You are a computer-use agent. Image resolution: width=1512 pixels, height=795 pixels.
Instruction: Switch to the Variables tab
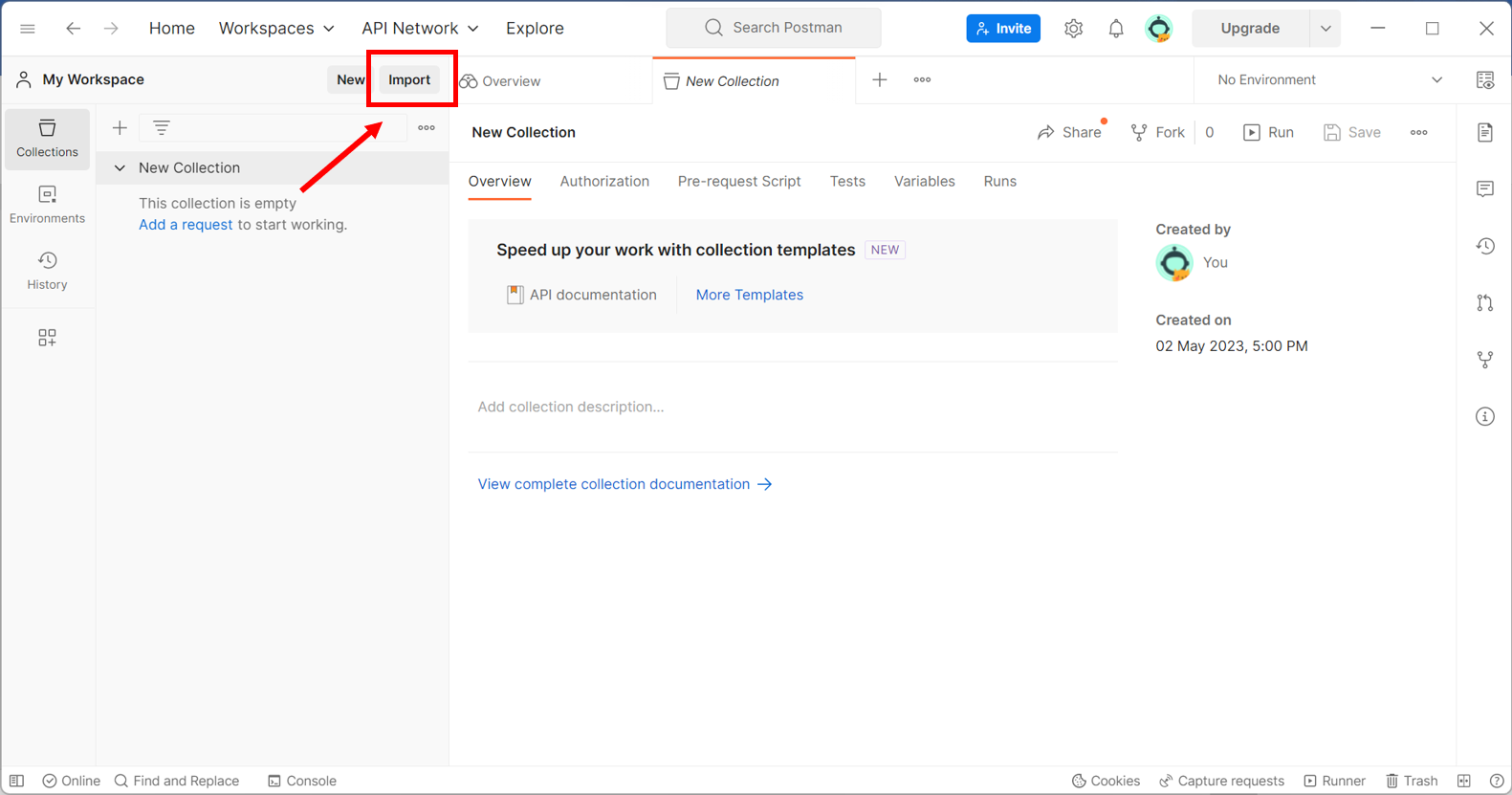(924, 182)
